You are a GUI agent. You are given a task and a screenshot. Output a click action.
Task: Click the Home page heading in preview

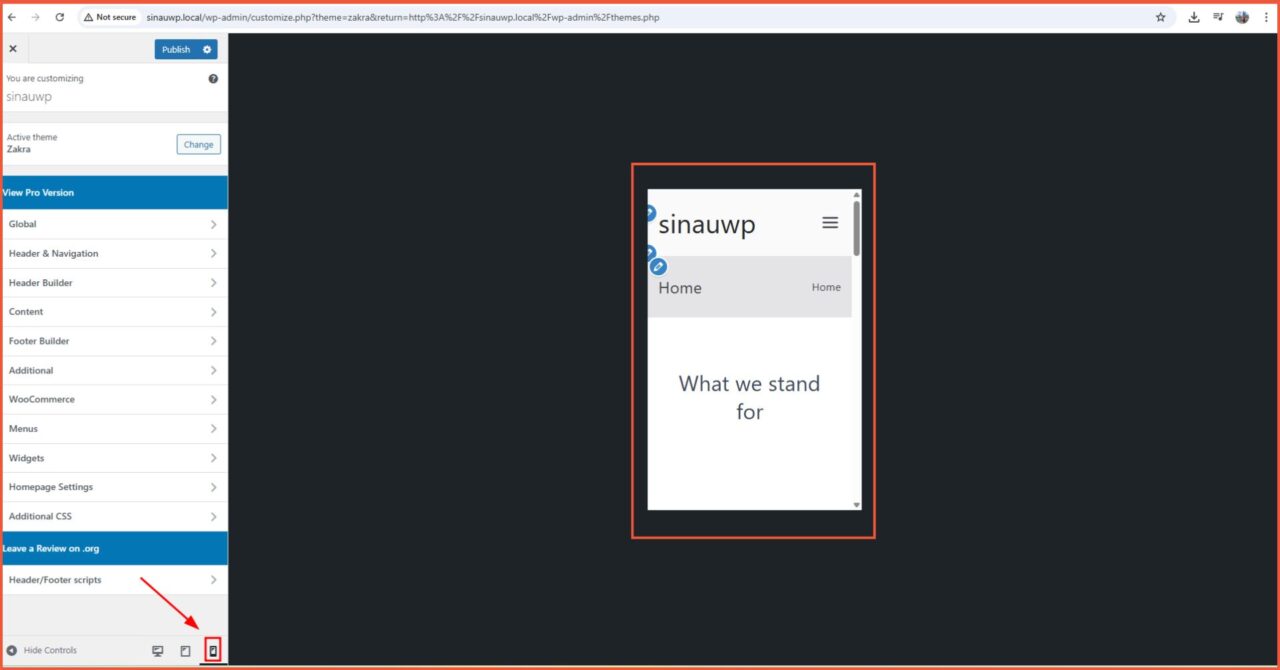tap(680, 288)
